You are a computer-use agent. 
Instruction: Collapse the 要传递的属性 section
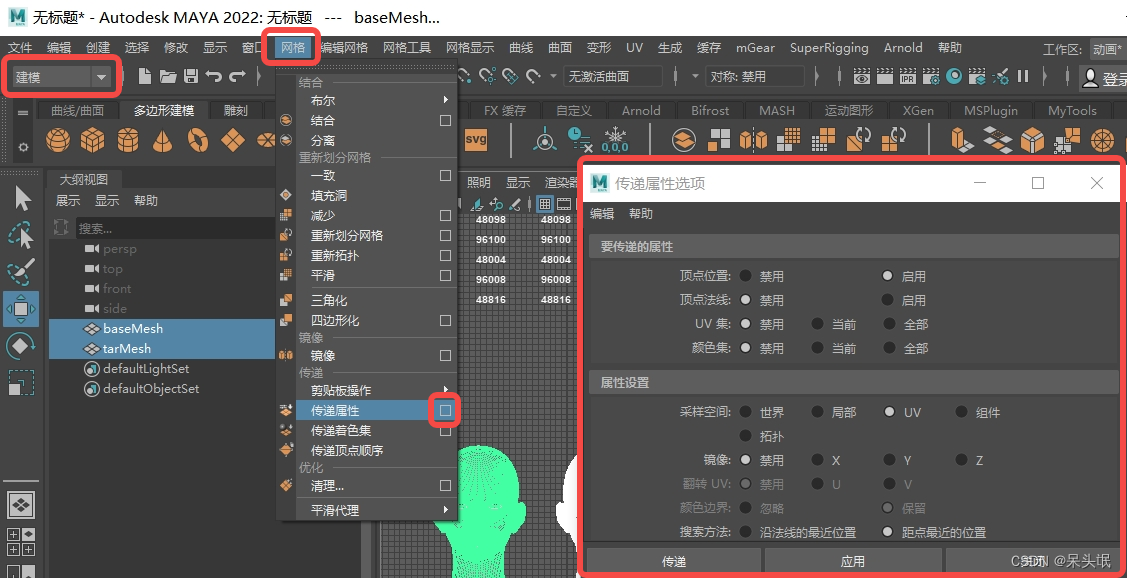[x=853, y=247]
